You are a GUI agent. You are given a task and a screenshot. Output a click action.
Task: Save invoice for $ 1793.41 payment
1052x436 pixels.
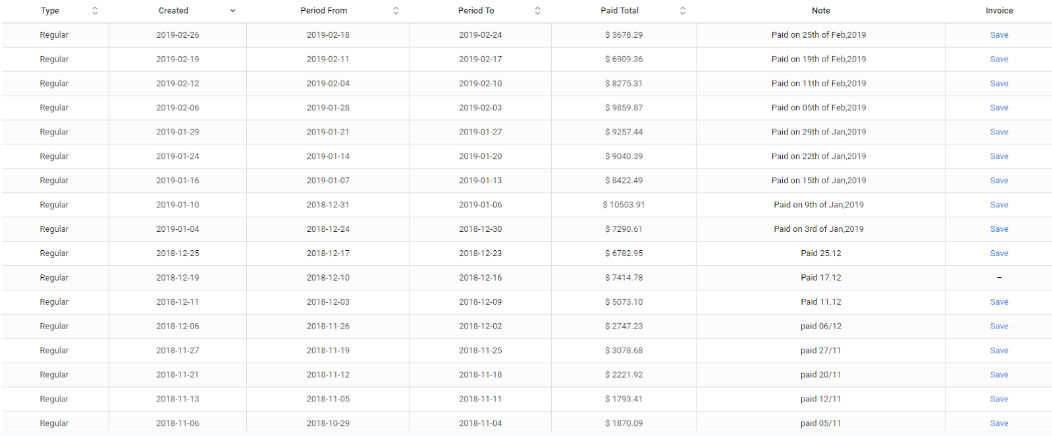(998, 399)
